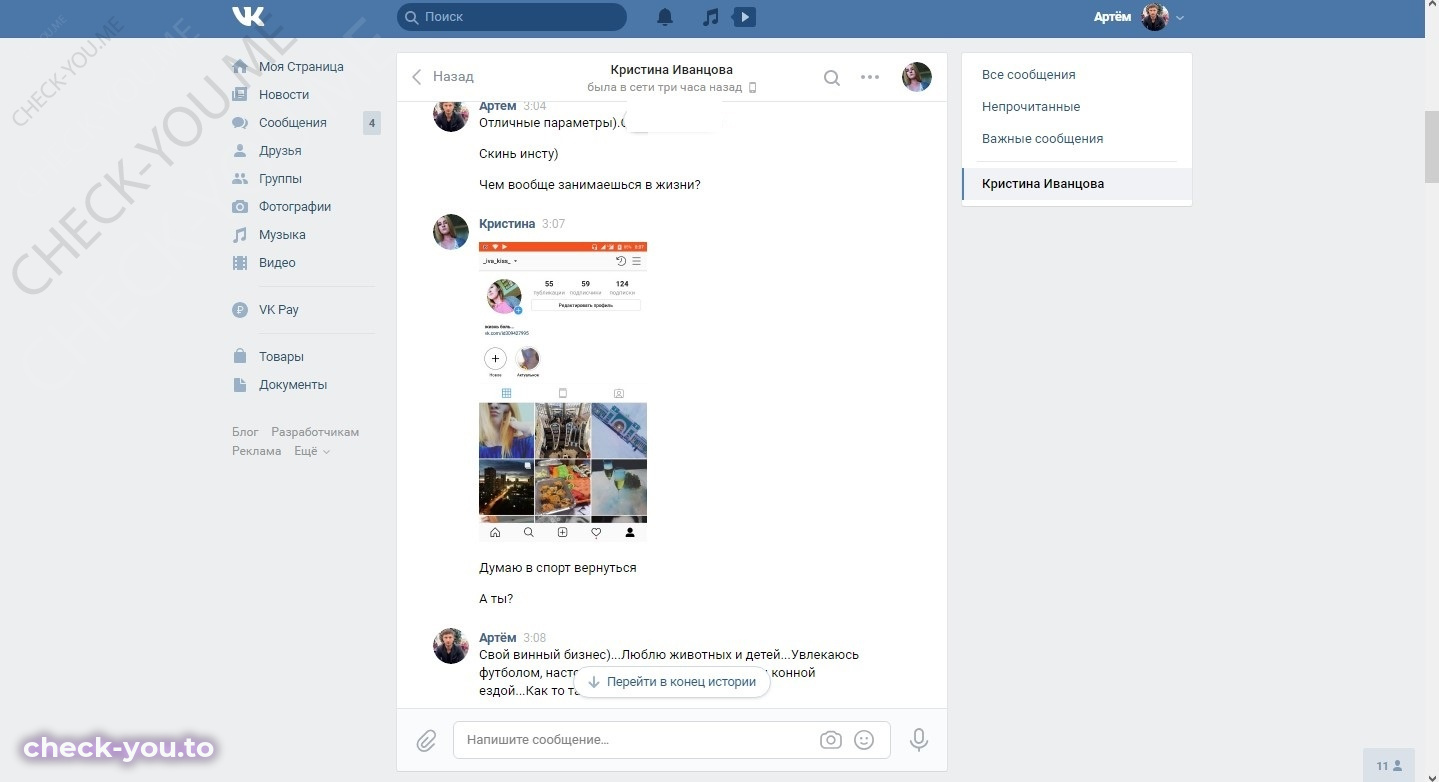The height and width of the screenshot is (782, 1439).
Task: Select the message "Чем вообще занимаешься в жизни?"
Action: point(590,185)
